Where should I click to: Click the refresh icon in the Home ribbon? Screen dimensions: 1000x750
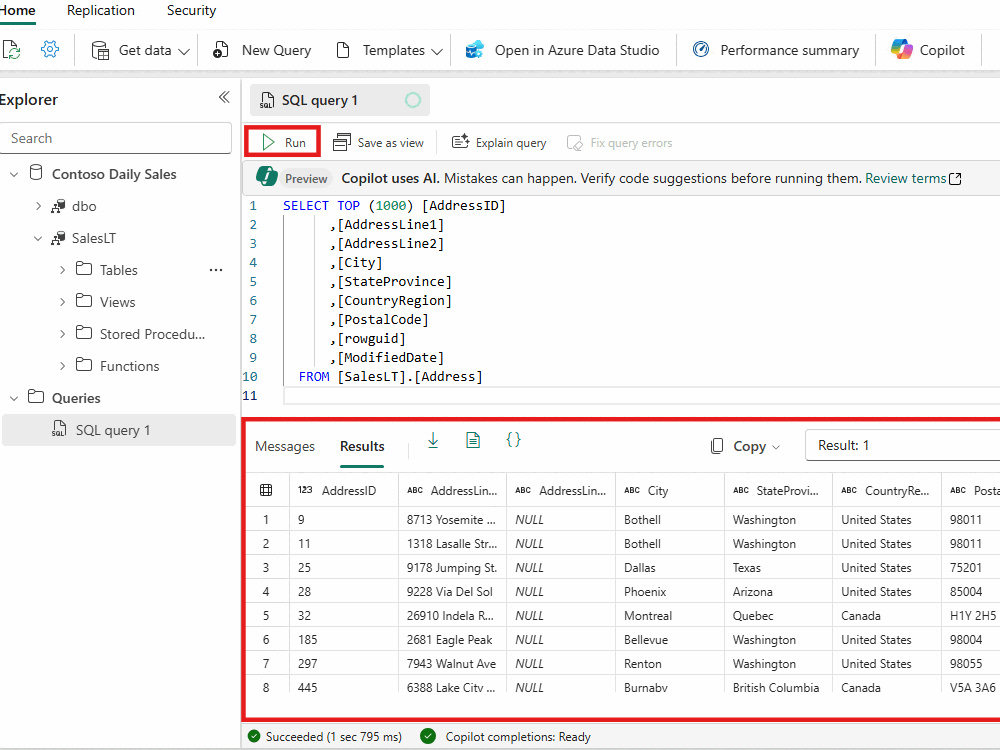point(11,50)
